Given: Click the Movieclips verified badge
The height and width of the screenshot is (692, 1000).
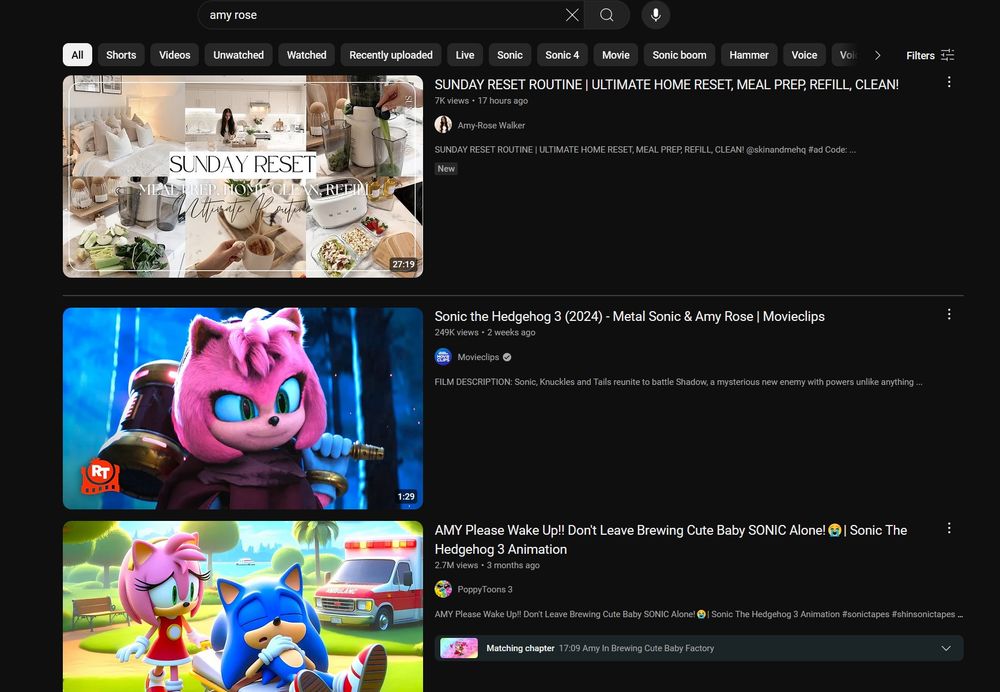Looking at the screenshot, I should [x=507, y=357].
